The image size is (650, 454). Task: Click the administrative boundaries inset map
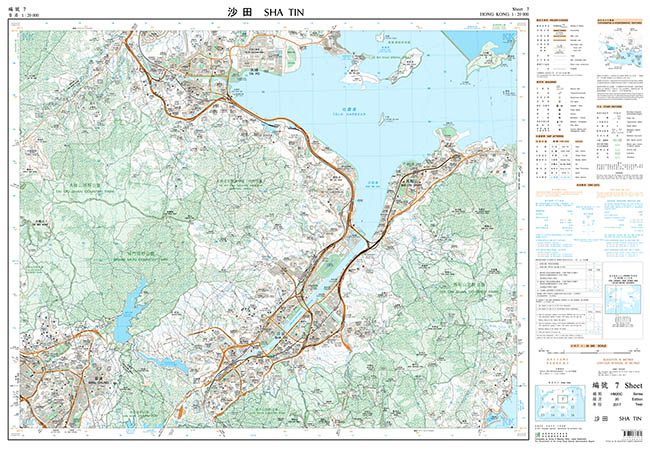click(x=621, y=48)
